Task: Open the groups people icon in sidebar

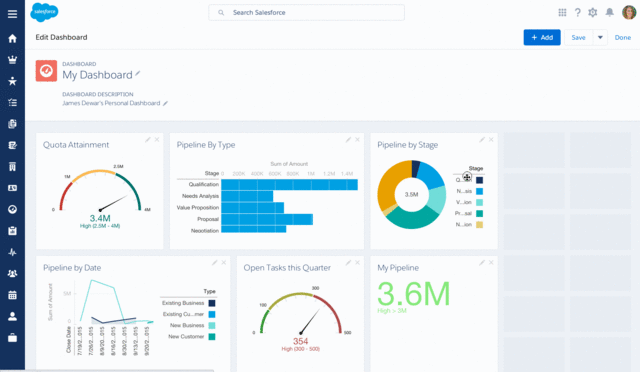Action: pos(12,274)
